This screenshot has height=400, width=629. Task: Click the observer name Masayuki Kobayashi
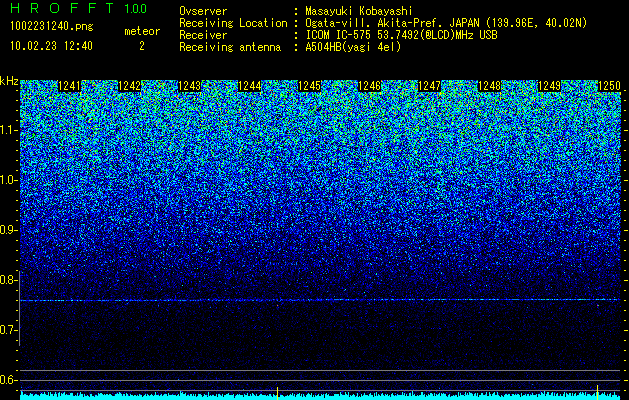click(x=359, y=11)
